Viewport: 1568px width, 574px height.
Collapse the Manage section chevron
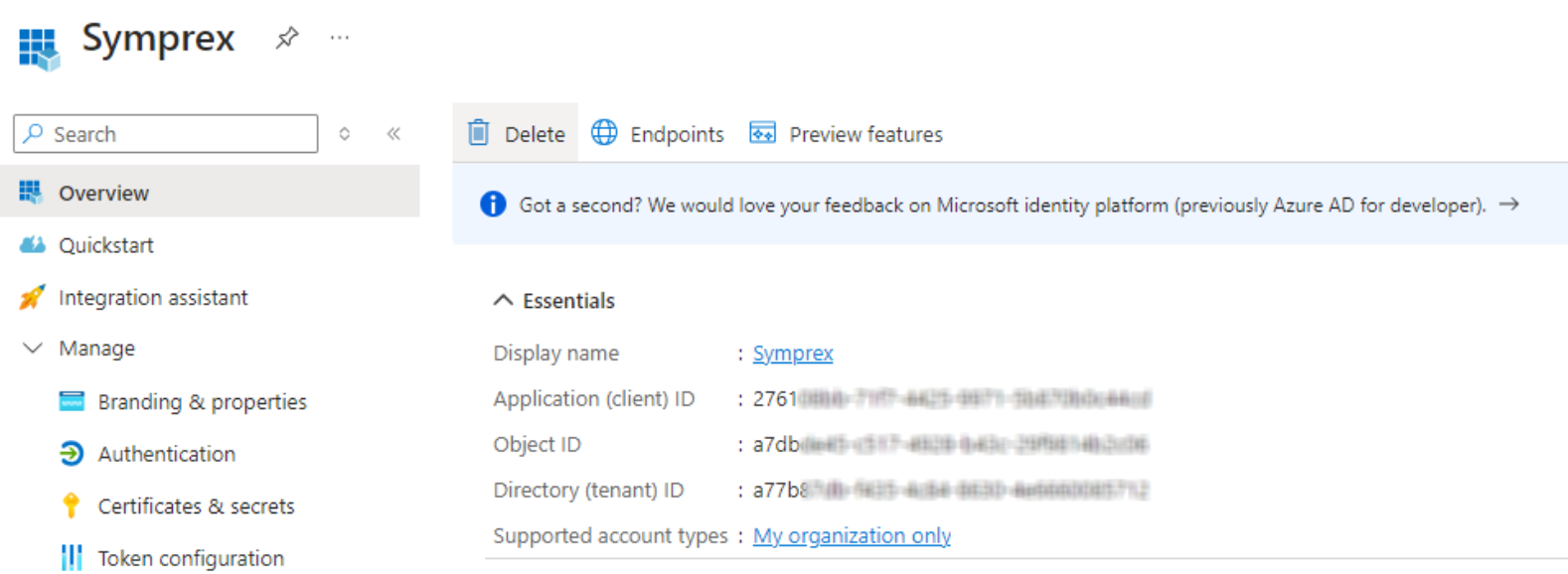[x=33, y=349]
